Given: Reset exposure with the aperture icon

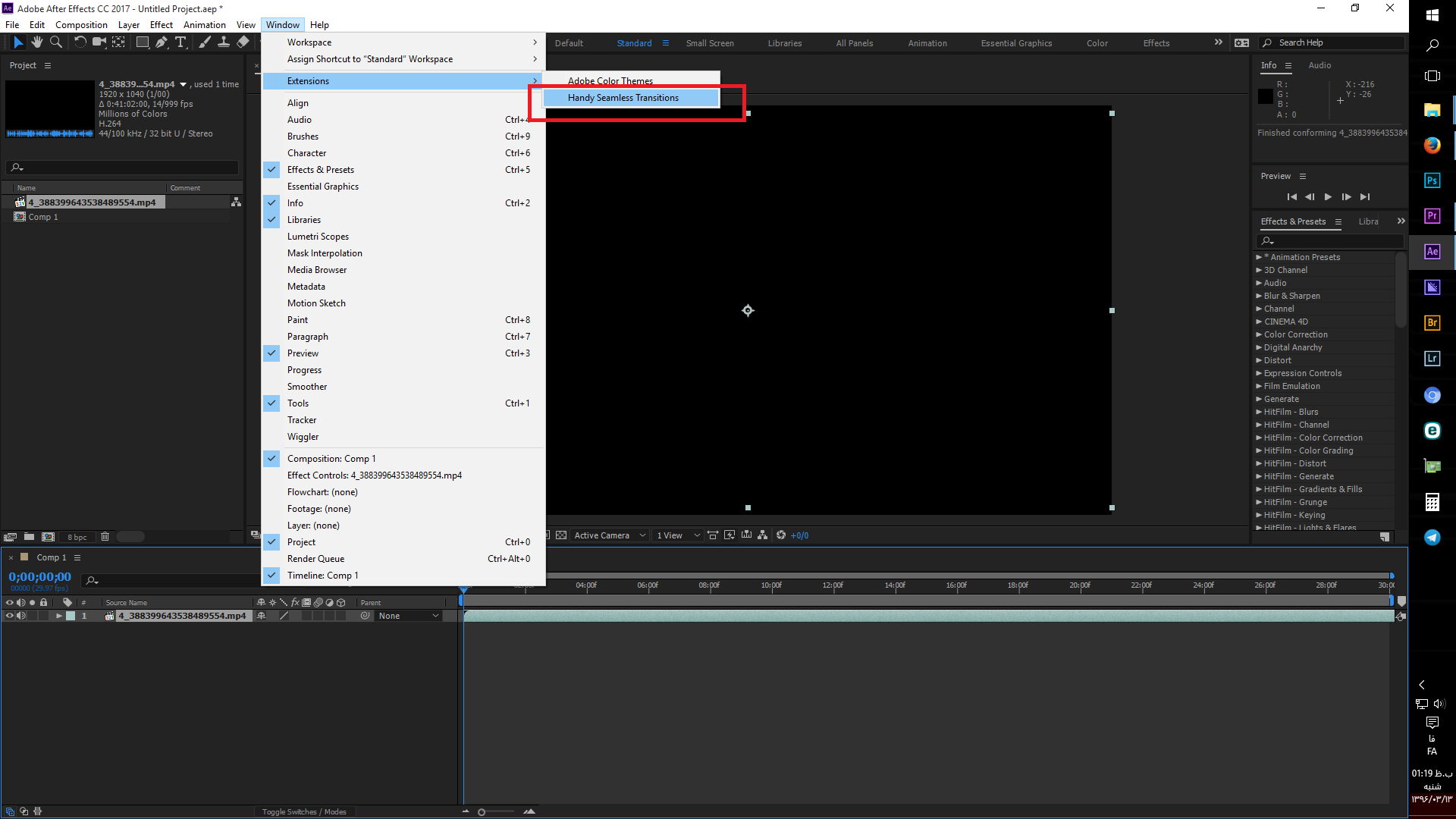Looking at the screenshot, I should pyautogui.click(x=781, y=535).
